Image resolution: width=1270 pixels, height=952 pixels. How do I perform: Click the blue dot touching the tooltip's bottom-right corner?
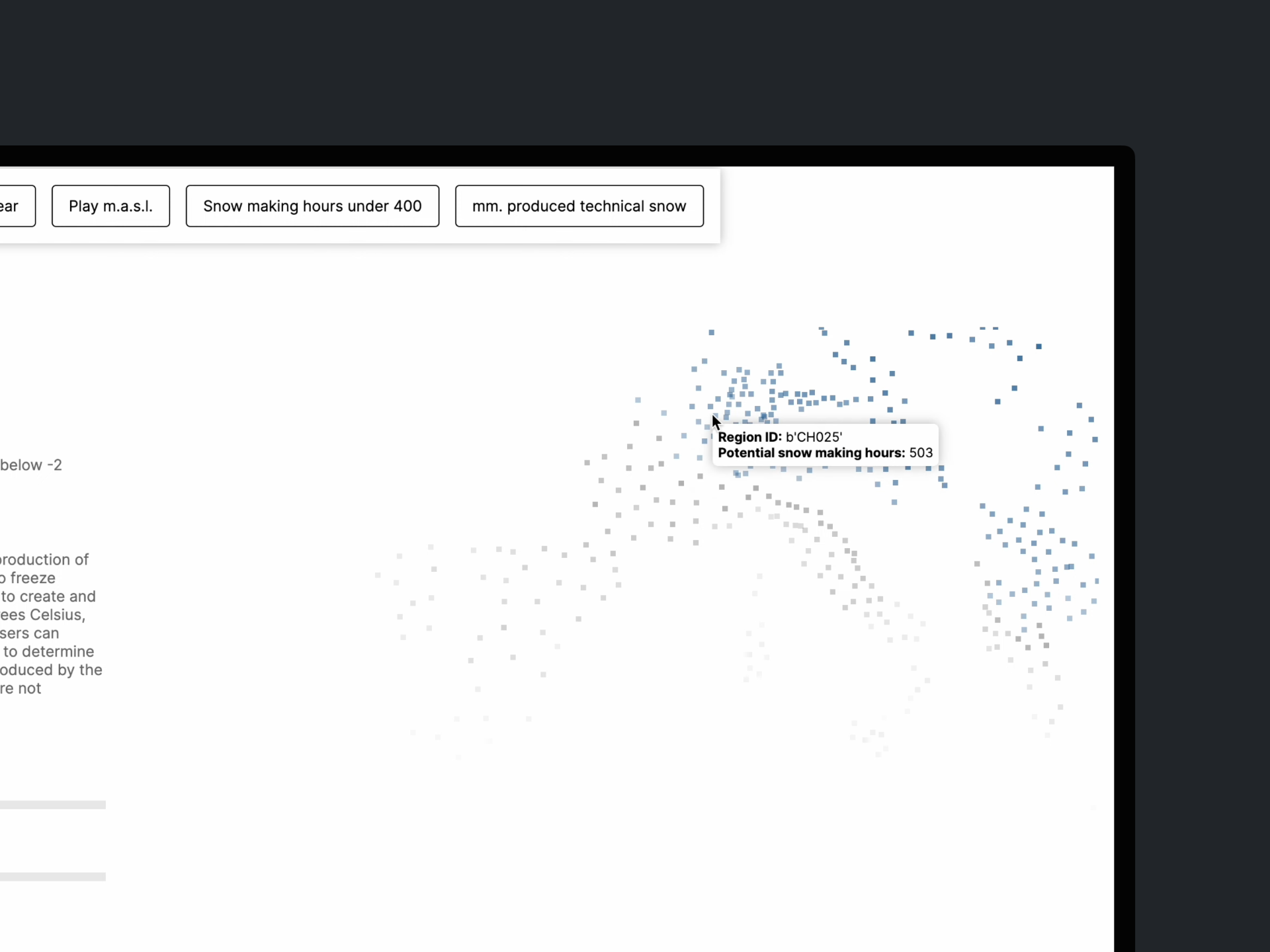[x=941, y=468]
